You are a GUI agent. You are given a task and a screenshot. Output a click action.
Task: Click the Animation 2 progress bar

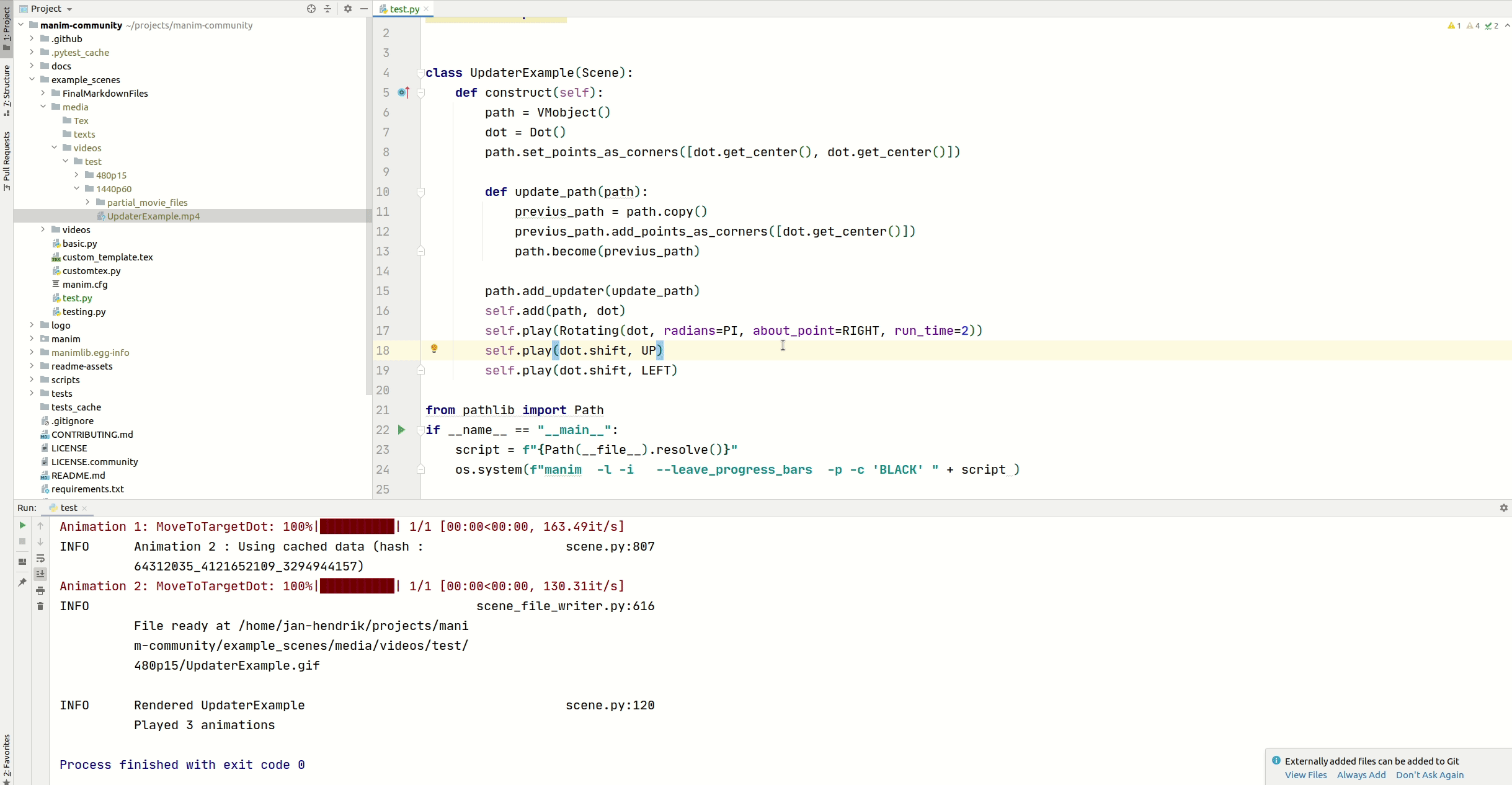point(355,585)
